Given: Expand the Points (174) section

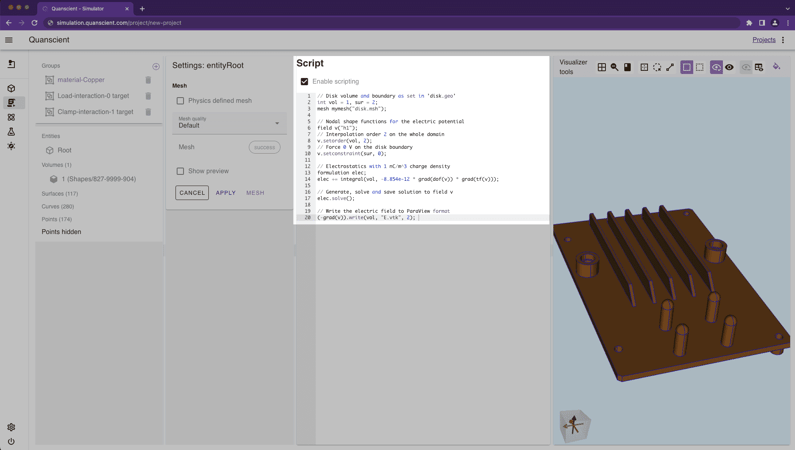Looking at the screenshot, I should pos(57,219).
